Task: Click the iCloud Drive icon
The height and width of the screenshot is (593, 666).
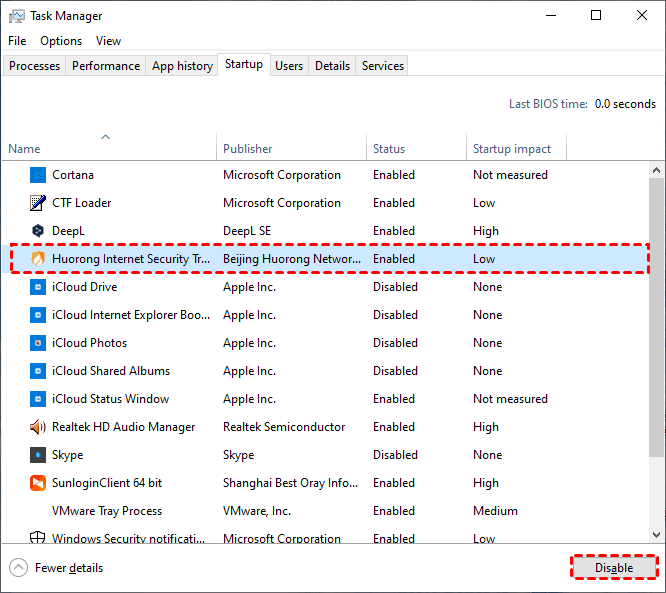Action: (38, 287)
